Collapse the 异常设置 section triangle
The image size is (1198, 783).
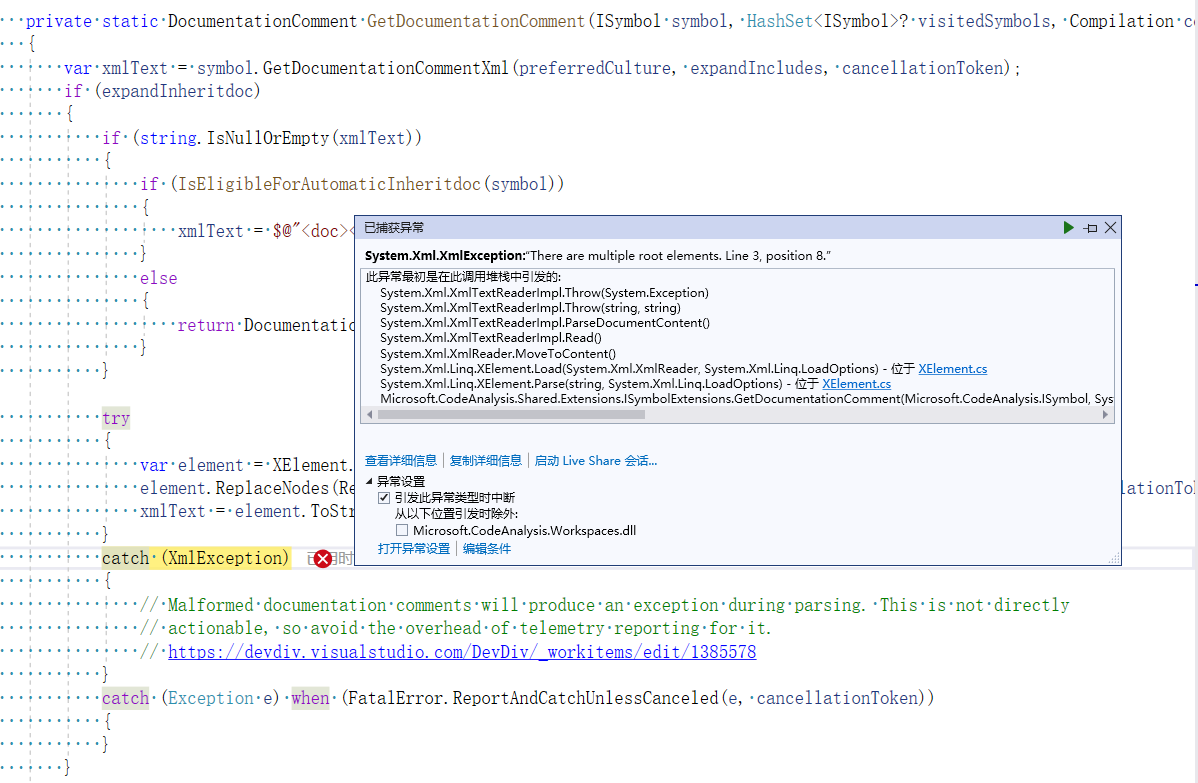click(x=370, y=481)
